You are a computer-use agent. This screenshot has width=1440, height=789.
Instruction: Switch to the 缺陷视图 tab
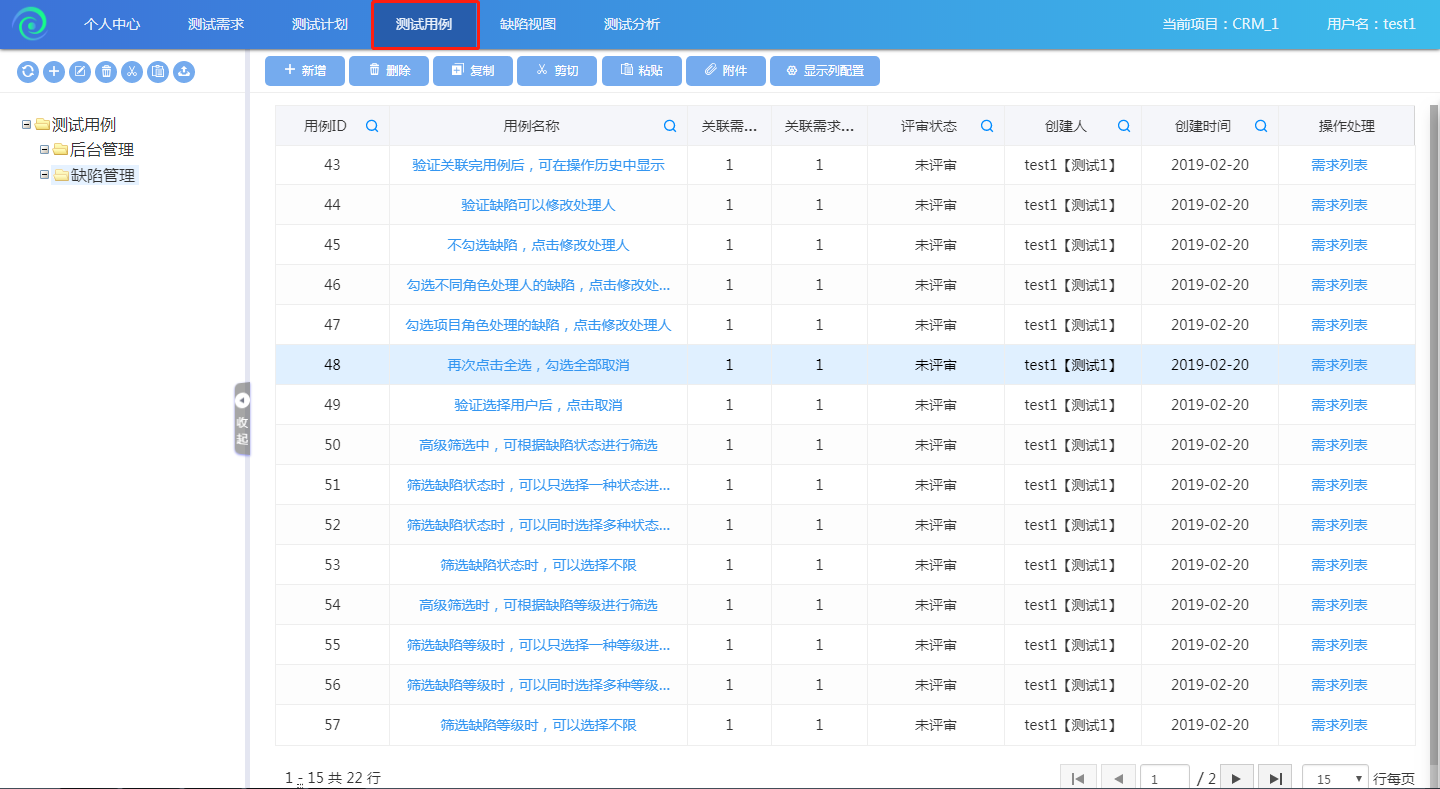click(528, 24)
